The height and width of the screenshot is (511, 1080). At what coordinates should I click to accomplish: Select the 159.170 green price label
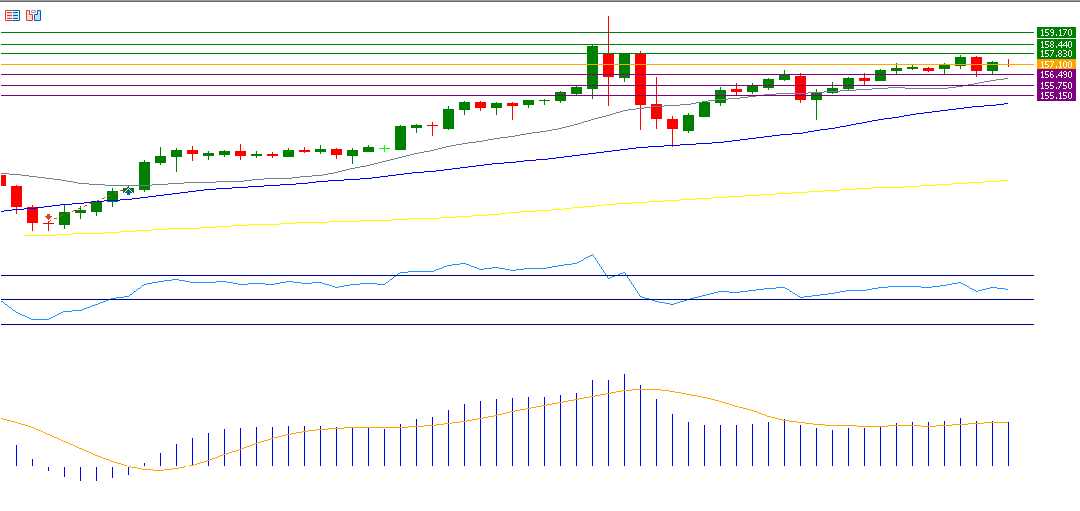1056,33
